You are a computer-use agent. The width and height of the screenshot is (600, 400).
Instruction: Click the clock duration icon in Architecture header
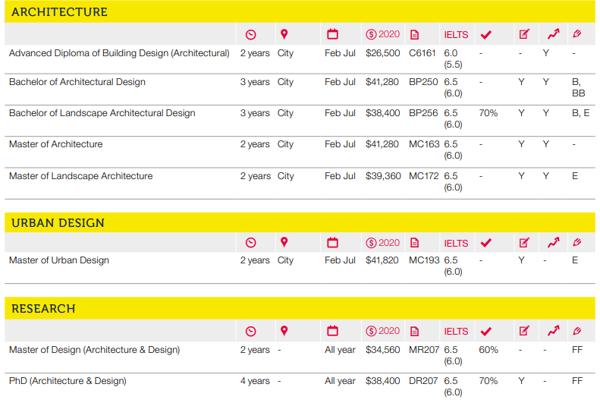click(x=251, y=35)
